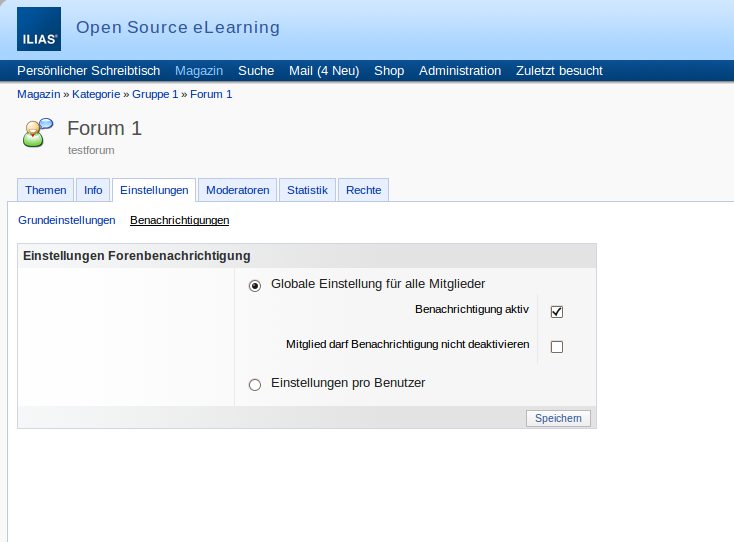Viewport: 734px width, 542px height.
Task: Click the forum icon beside Forum 1
Action: 38,133
